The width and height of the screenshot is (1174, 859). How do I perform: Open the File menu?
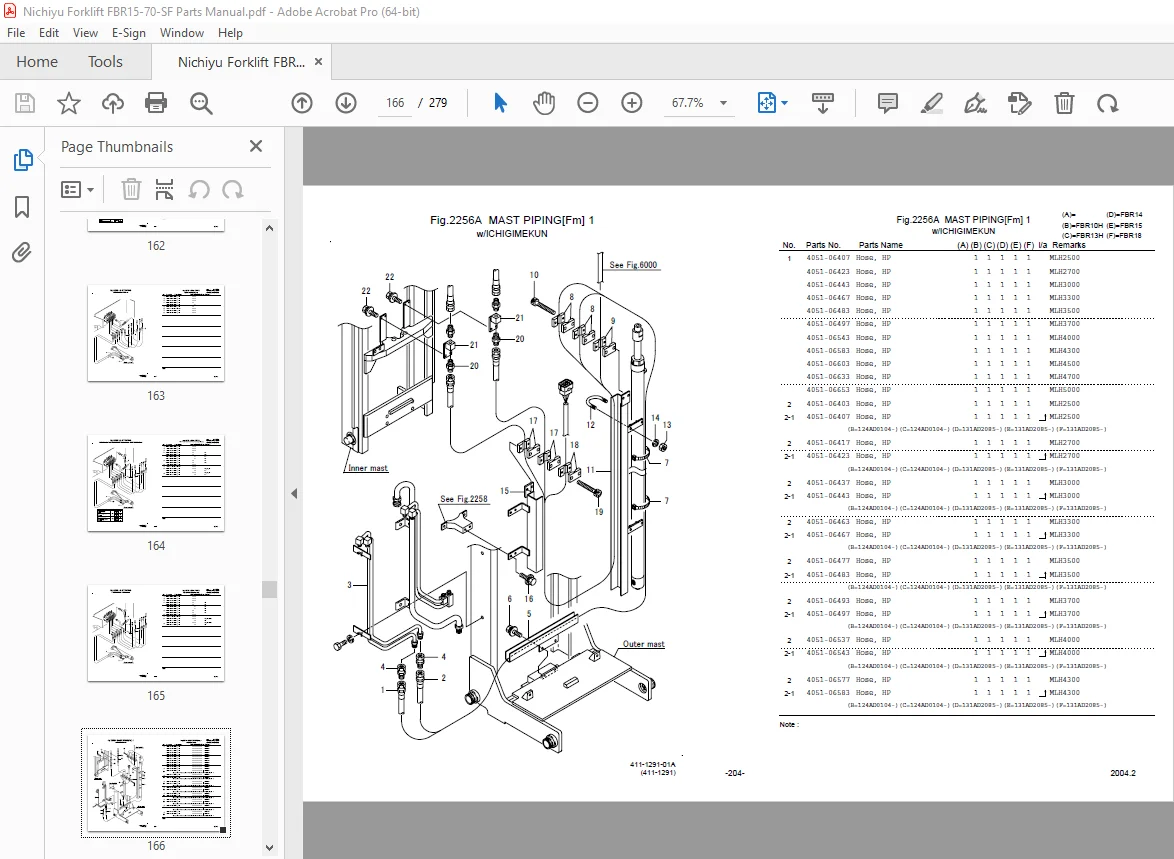pos(16,33)
